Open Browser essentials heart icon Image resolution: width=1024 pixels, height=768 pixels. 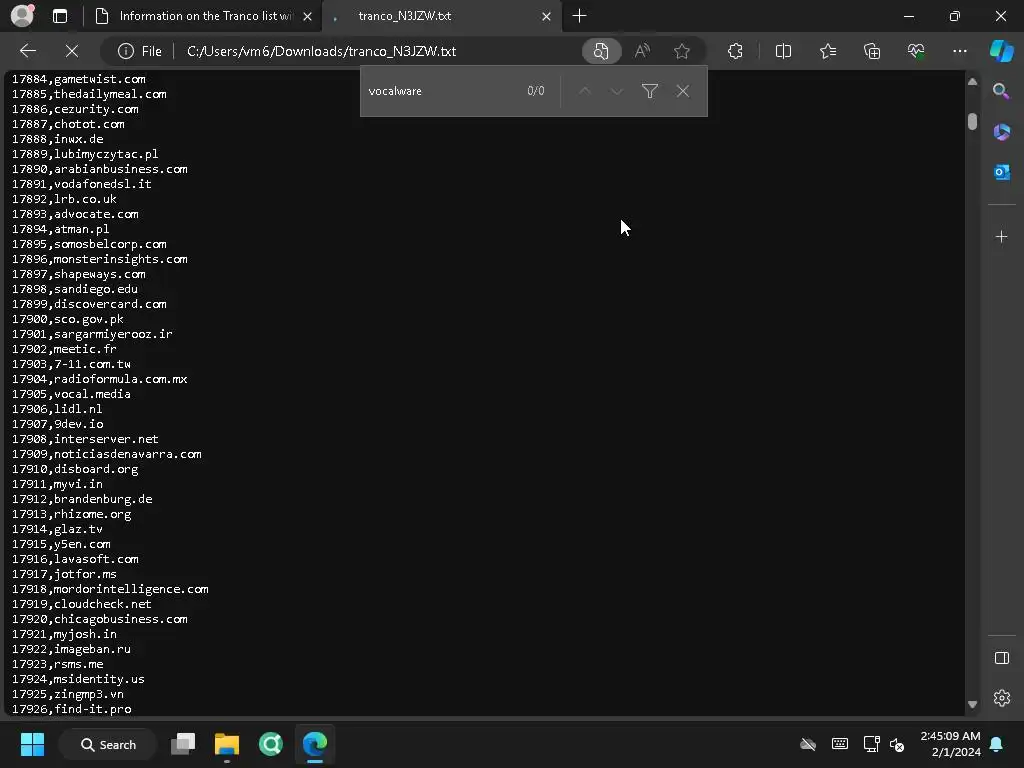(x=916, y=51)
